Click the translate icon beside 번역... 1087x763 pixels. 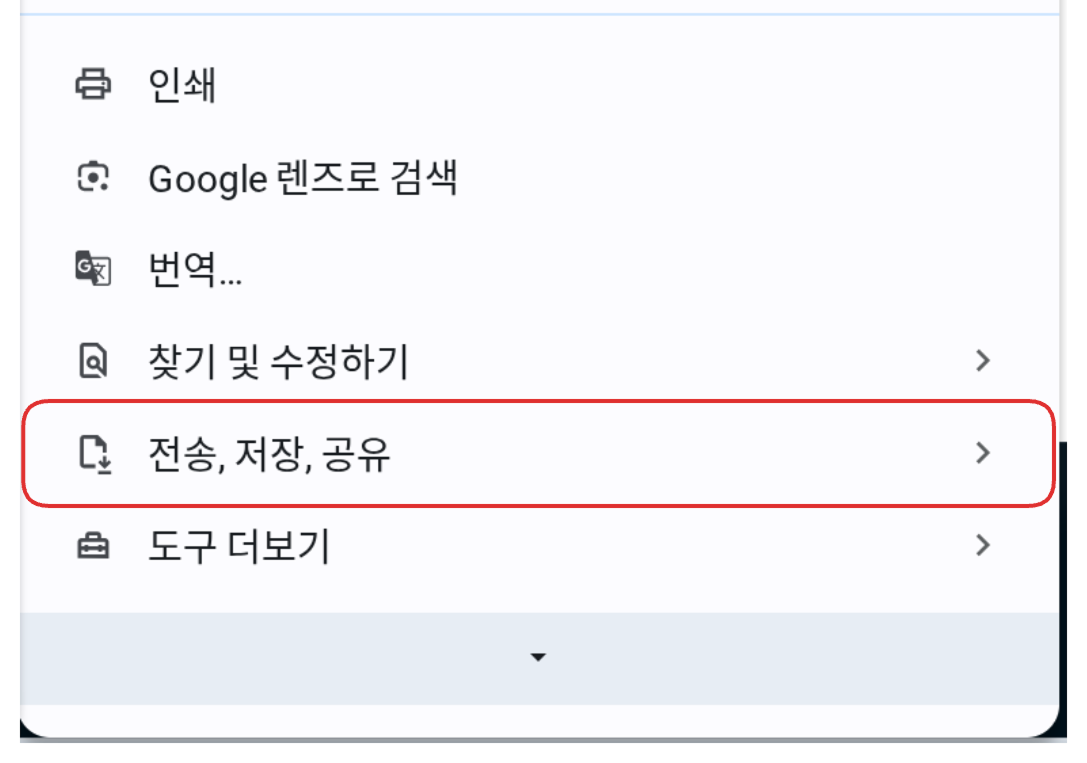(x=93, y=269)
